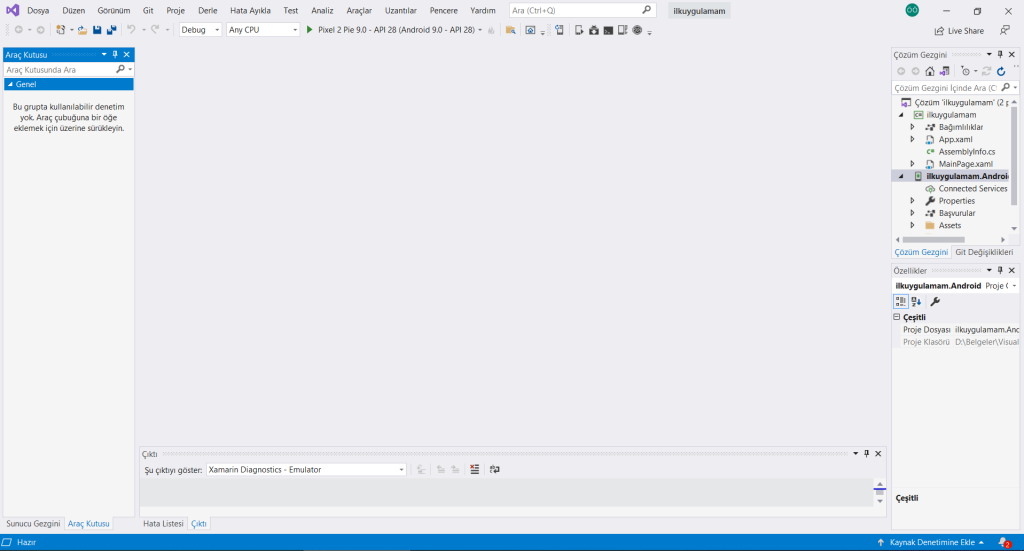Open the Xamarin Diagnostics output source dropdown
Viewport: 1024px width, 551px height.
[x=305, y=469]
